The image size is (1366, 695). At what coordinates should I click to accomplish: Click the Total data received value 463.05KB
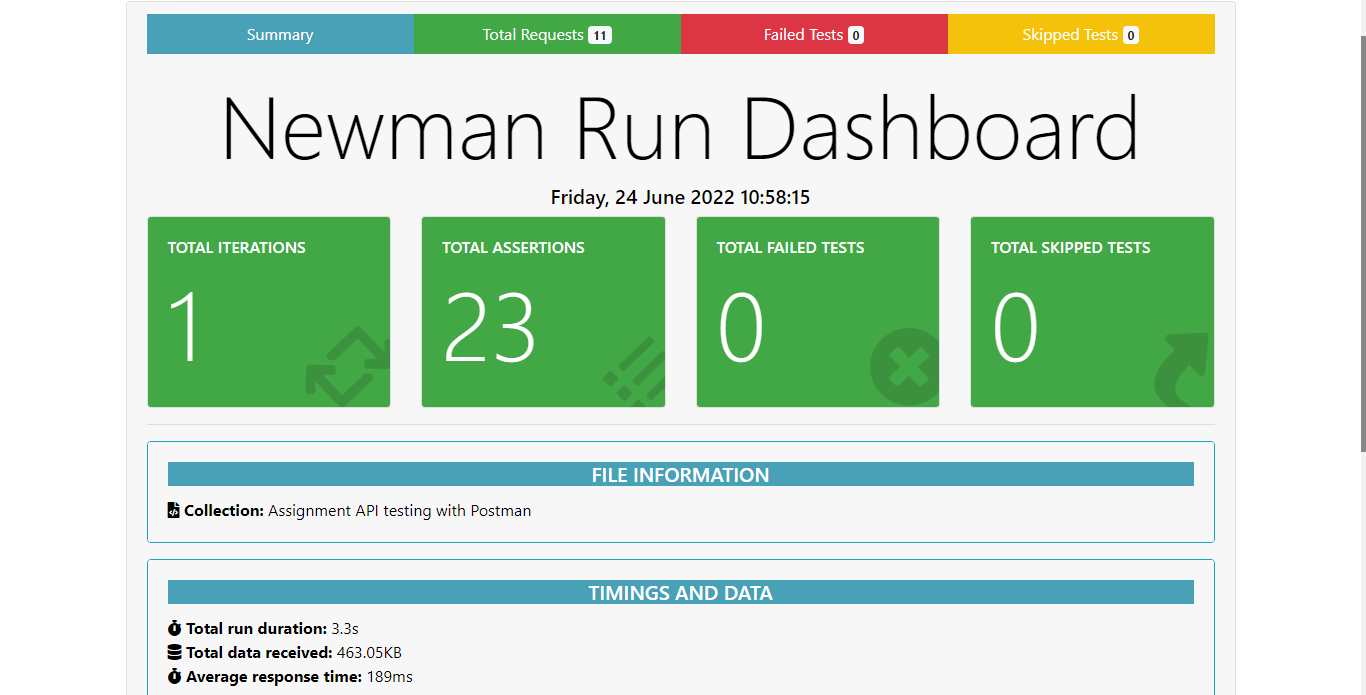[x=369, y=652]
